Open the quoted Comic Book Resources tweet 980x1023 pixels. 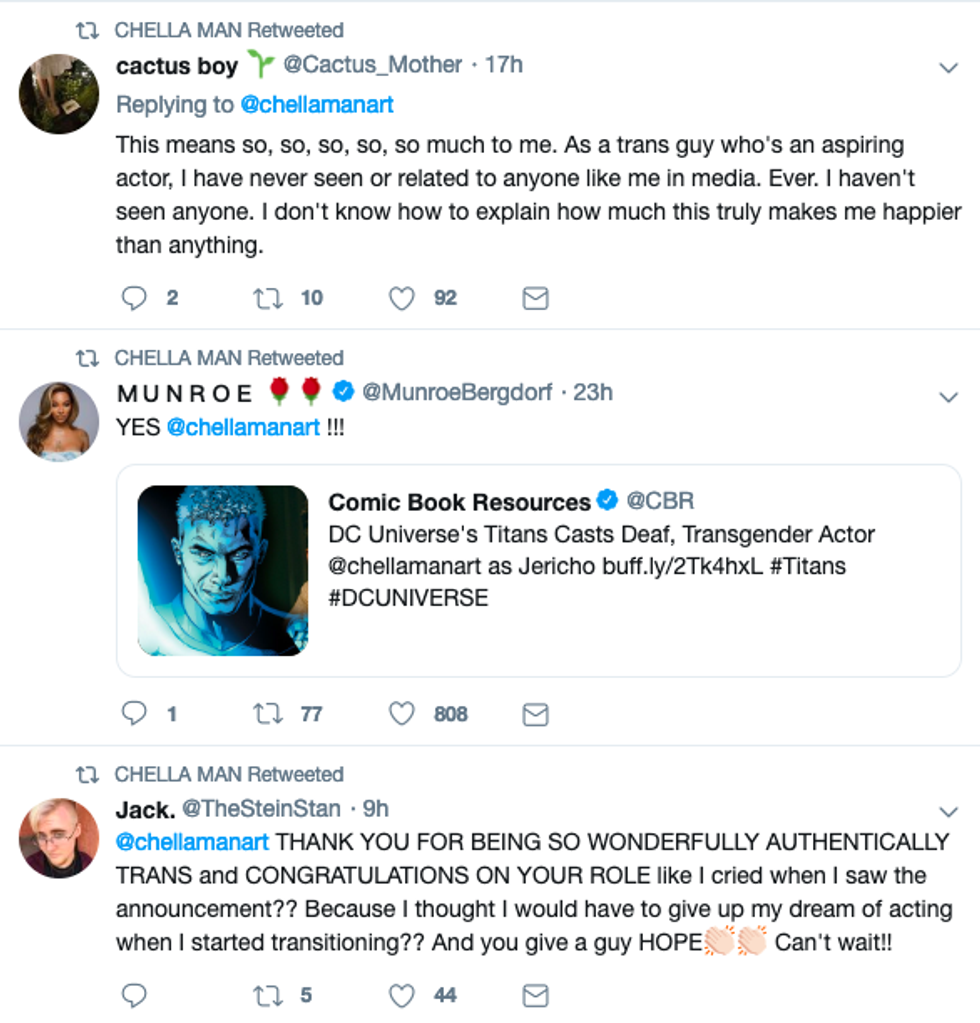click(x=600, y=550)
